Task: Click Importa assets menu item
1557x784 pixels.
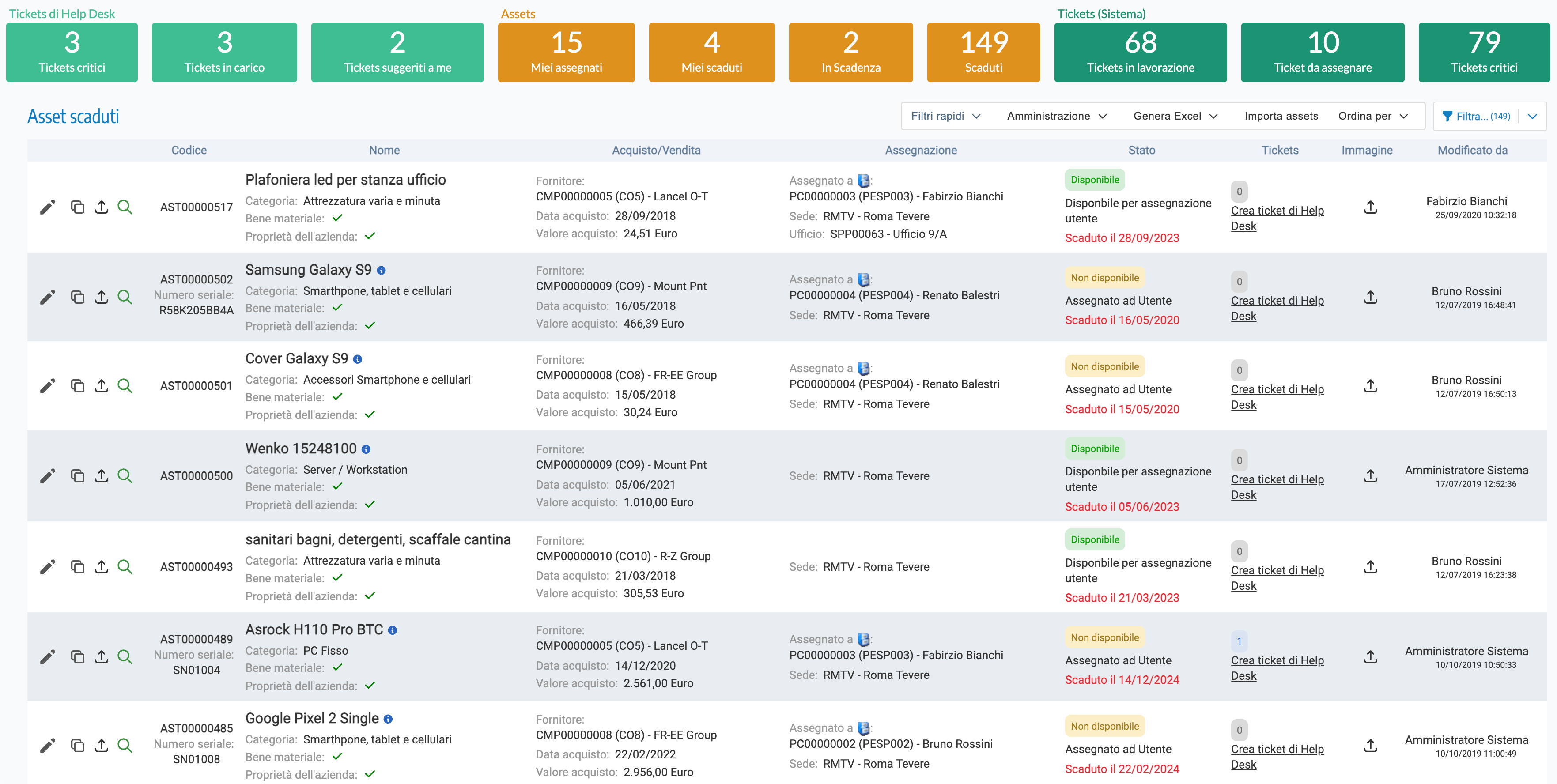Action: [1281, 116]
